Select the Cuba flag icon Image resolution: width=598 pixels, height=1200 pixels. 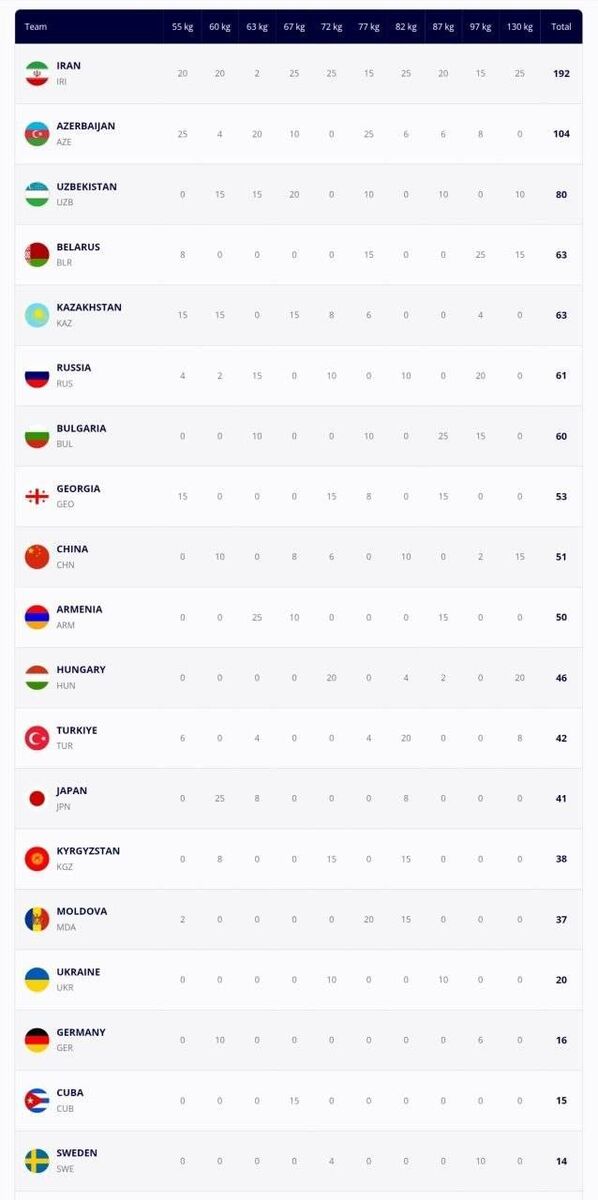pyautogui.click(x=37, y=1101)
